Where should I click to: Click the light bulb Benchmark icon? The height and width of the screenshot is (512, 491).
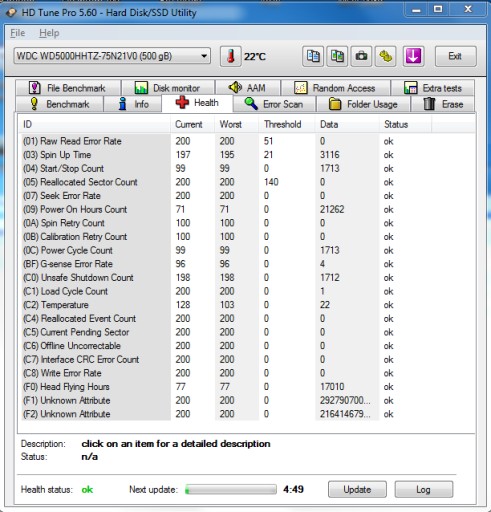pyautogui.click(x=34, y=104)
